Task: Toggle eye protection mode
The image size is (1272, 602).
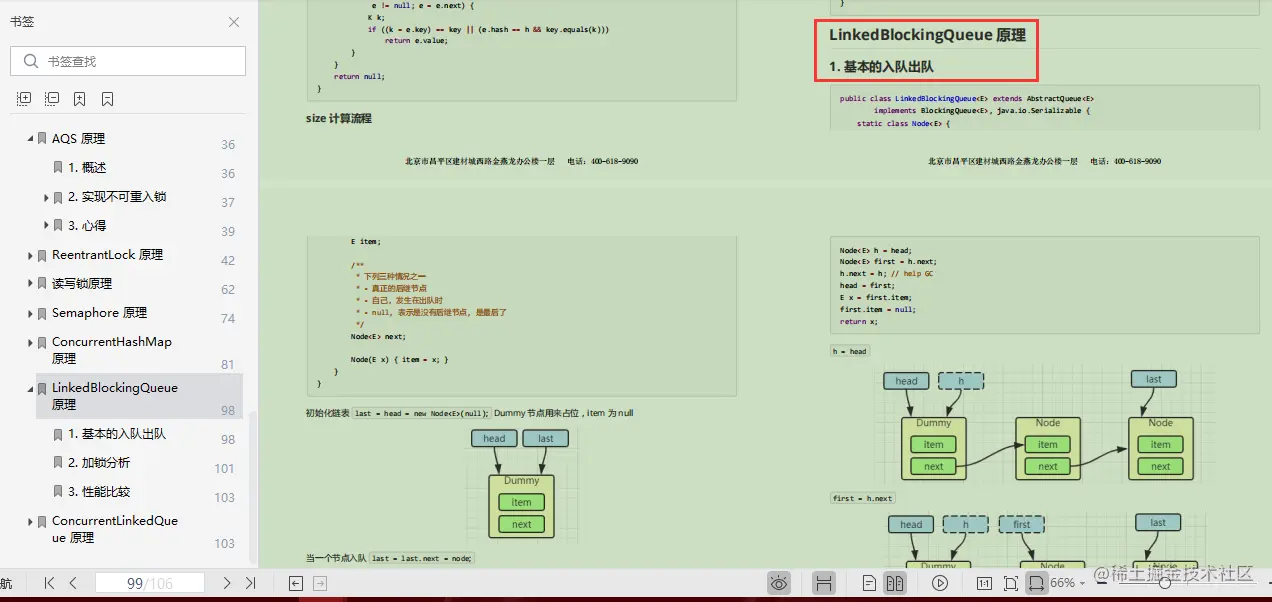Action: point(780,583)
